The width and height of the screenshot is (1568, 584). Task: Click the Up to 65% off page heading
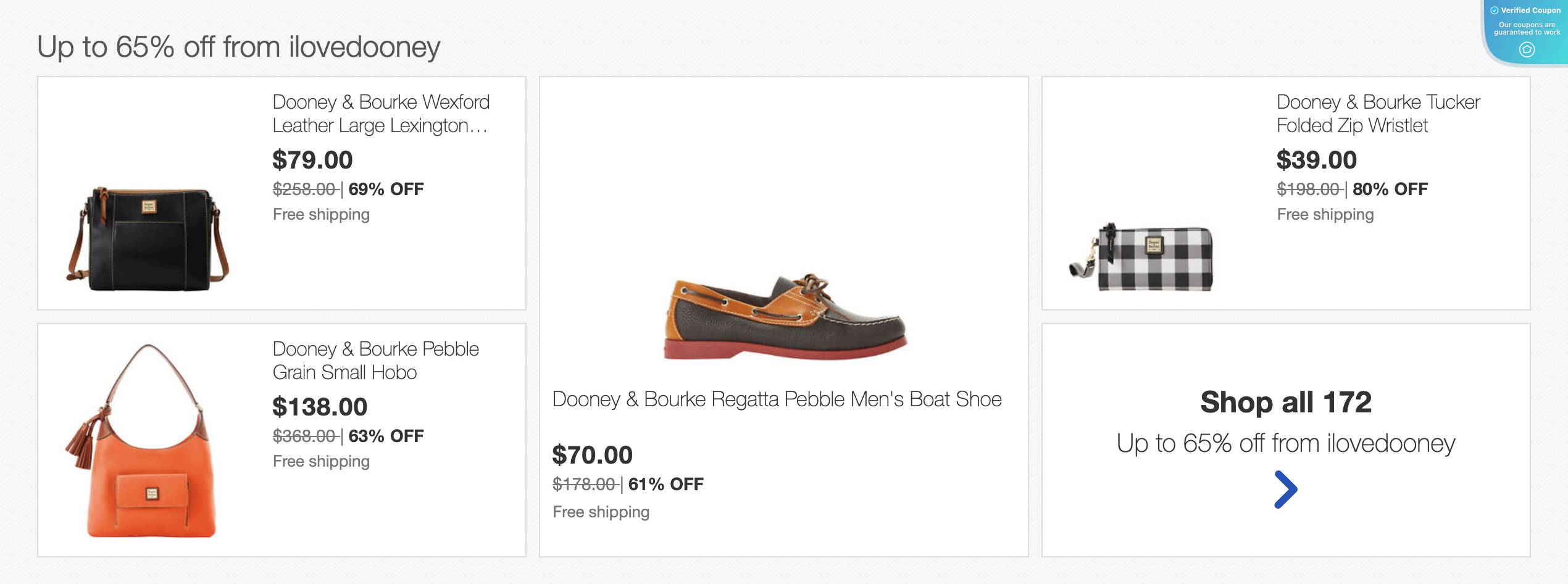click(x=238, y=46)
